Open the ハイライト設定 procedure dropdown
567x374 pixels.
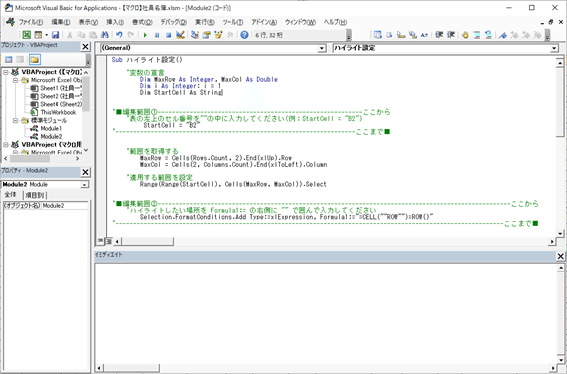[x=554, y=48]
